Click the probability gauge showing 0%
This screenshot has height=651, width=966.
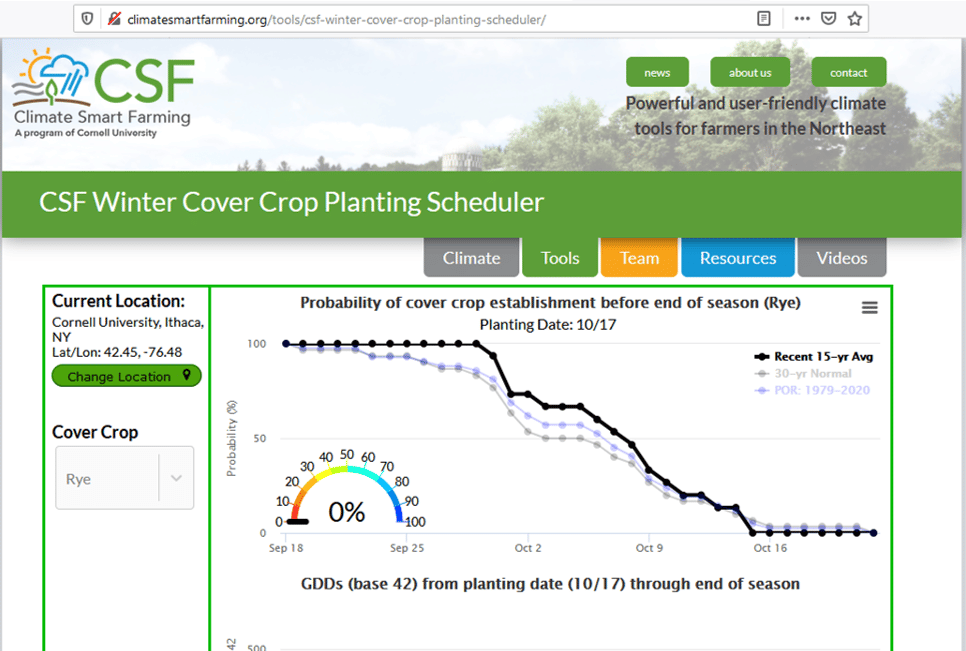pos(346,495)
